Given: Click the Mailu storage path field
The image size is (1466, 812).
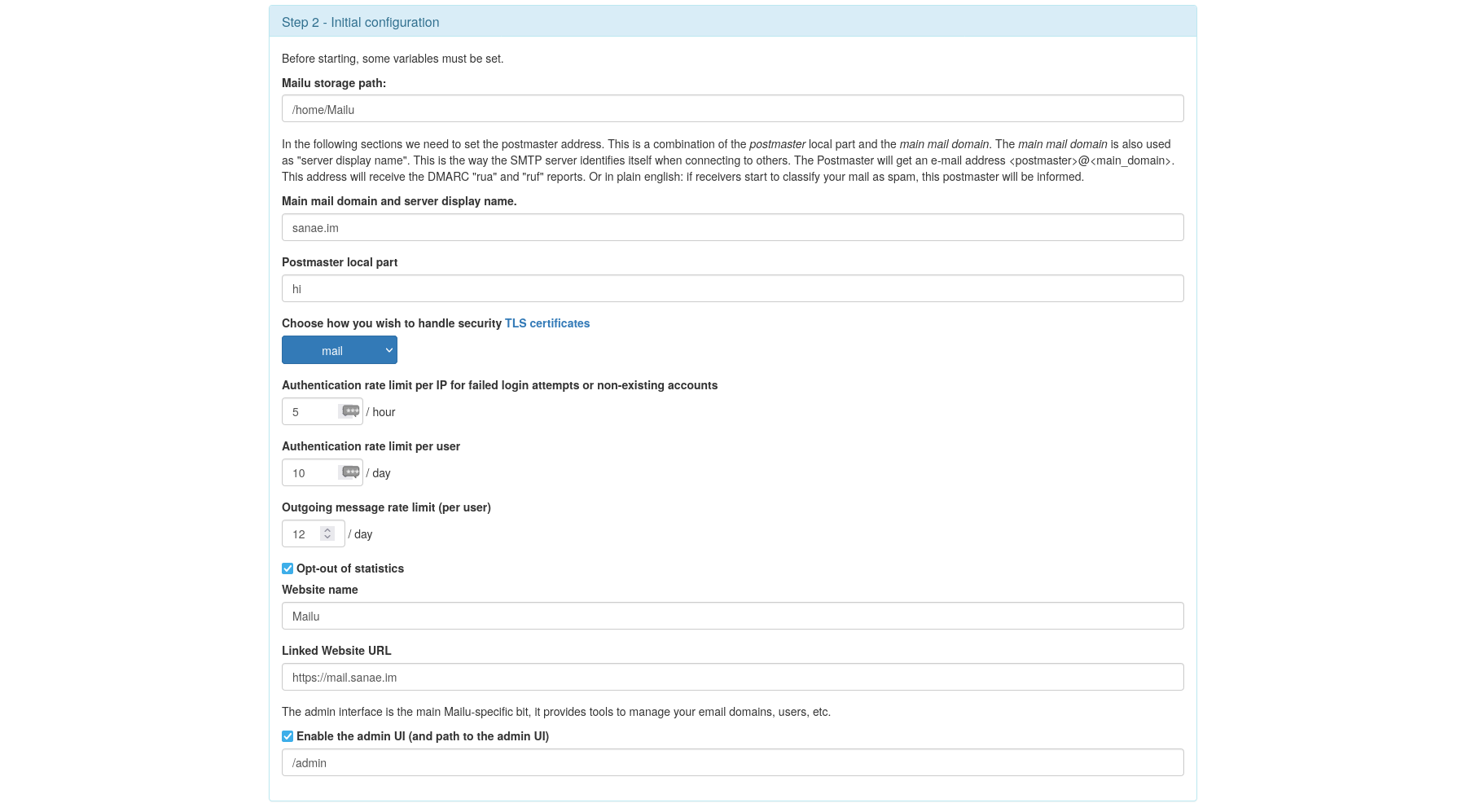Looking at the screenshot, I should tap(733, 109).
